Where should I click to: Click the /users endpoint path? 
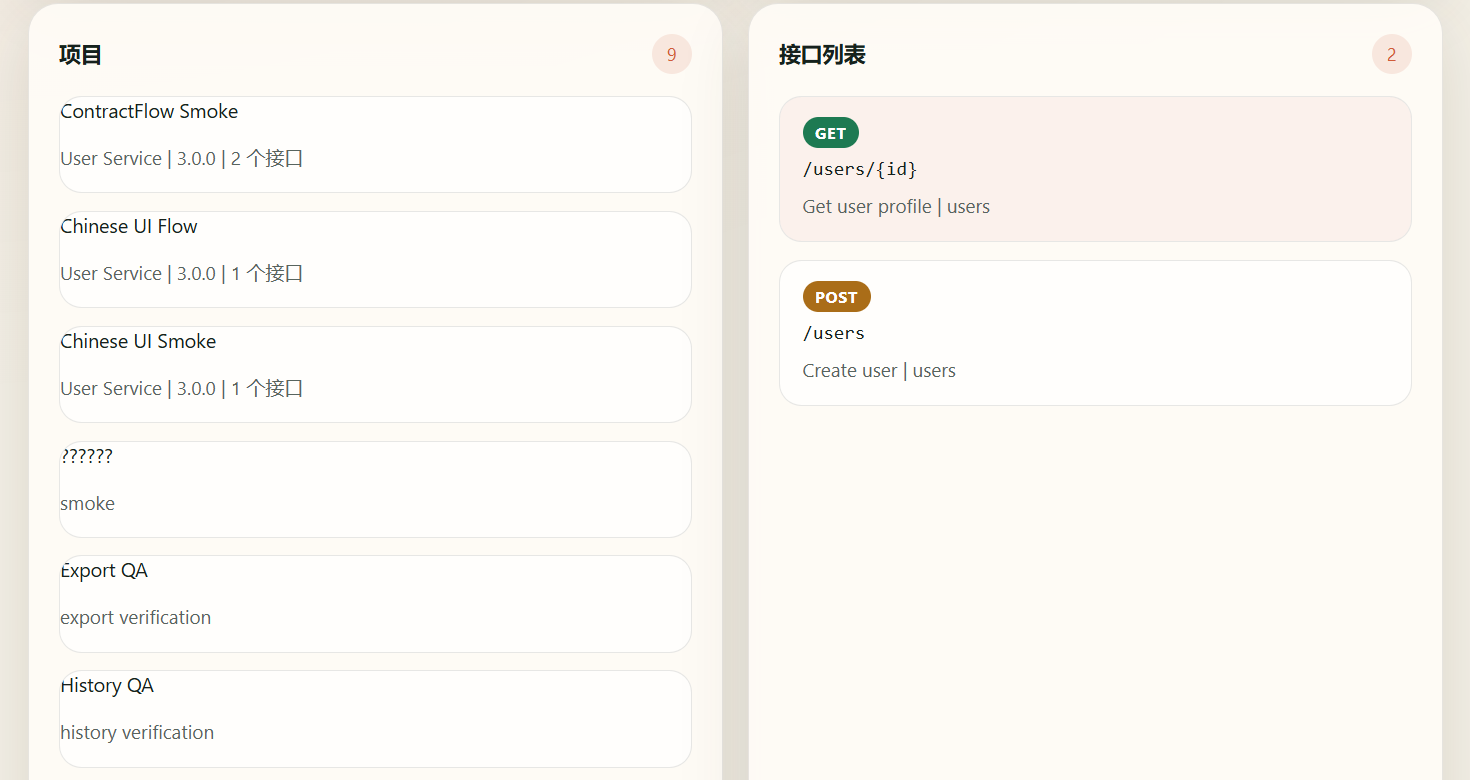(834, 333)
